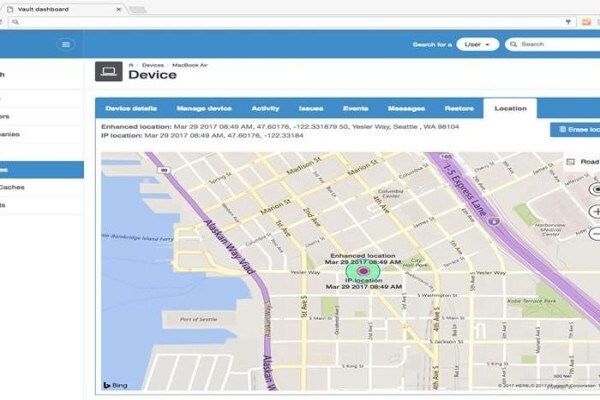Zoom in the map with plus
The width and height of the screenshot is (600, 400).
point(595,211)
